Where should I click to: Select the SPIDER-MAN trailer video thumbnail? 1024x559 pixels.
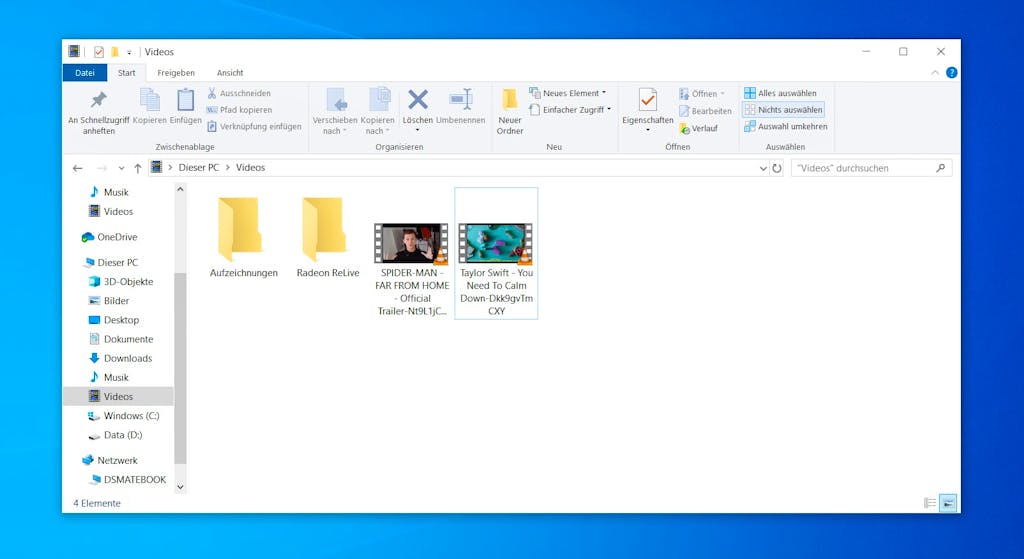(411, 244)
